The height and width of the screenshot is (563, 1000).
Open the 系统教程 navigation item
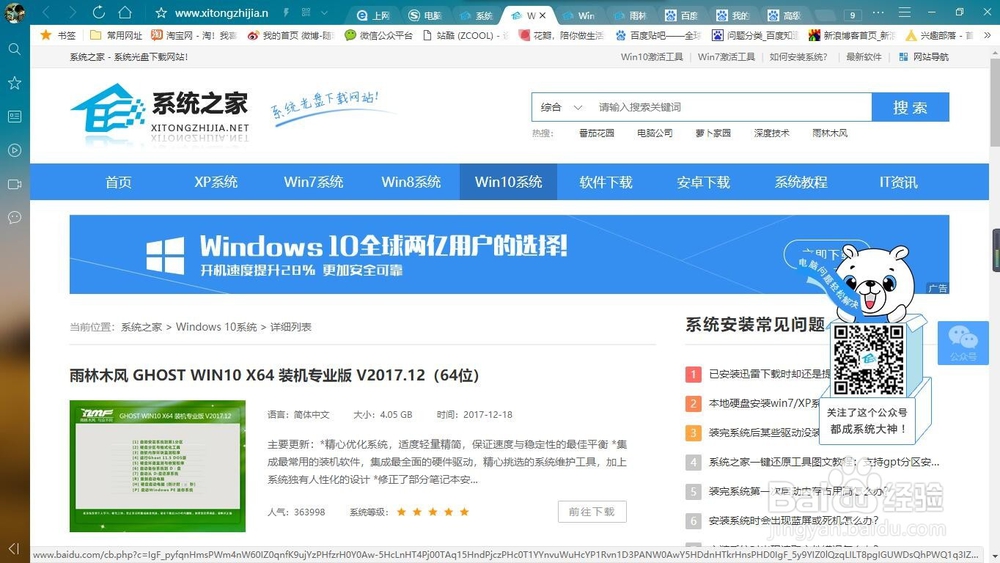tap(801, 182)
